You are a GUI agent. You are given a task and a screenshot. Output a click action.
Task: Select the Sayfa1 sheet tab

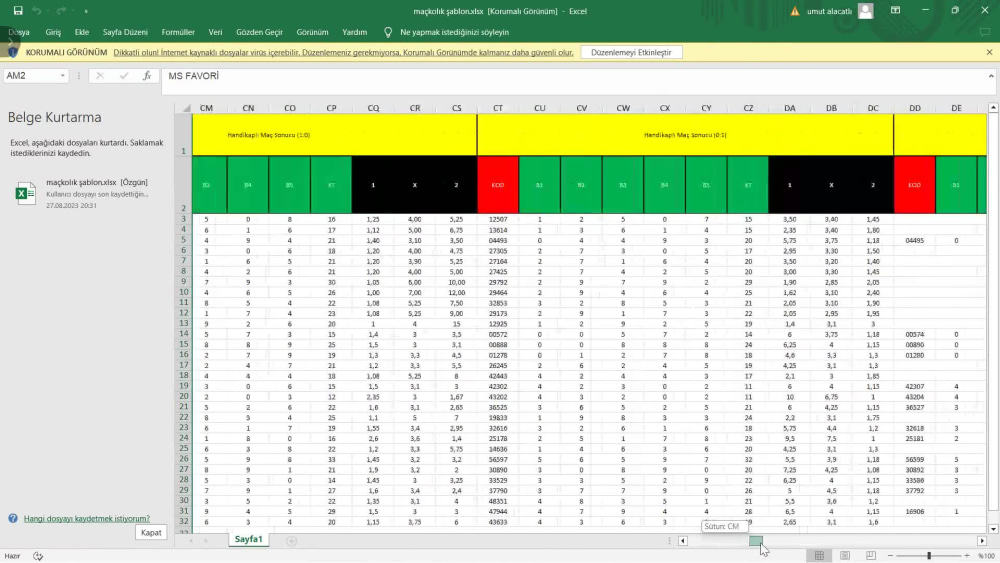point(248,539)
